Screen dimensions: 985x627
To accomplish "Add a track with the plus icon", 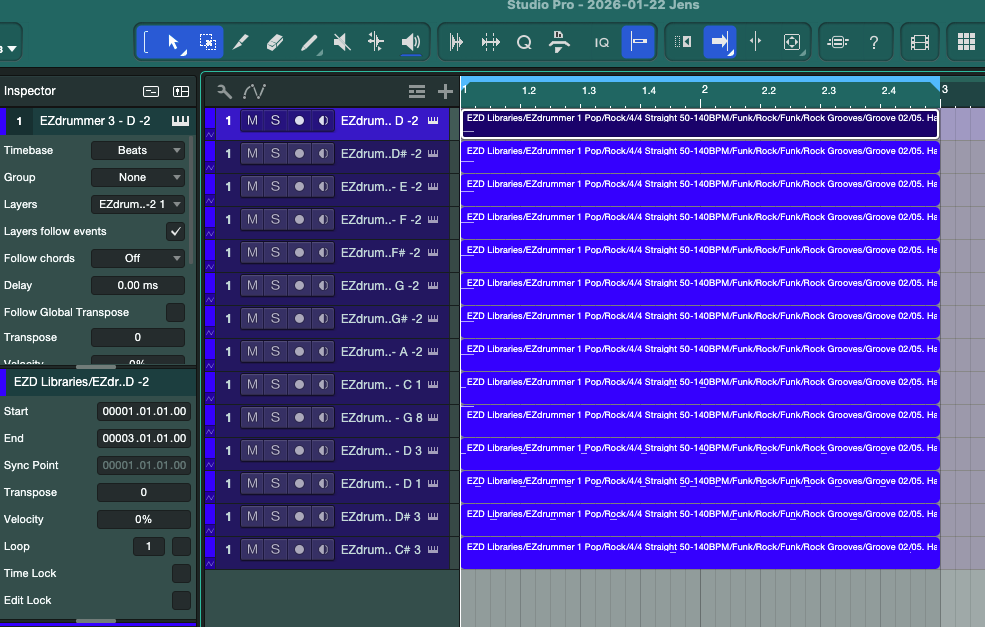I will 445,92.
